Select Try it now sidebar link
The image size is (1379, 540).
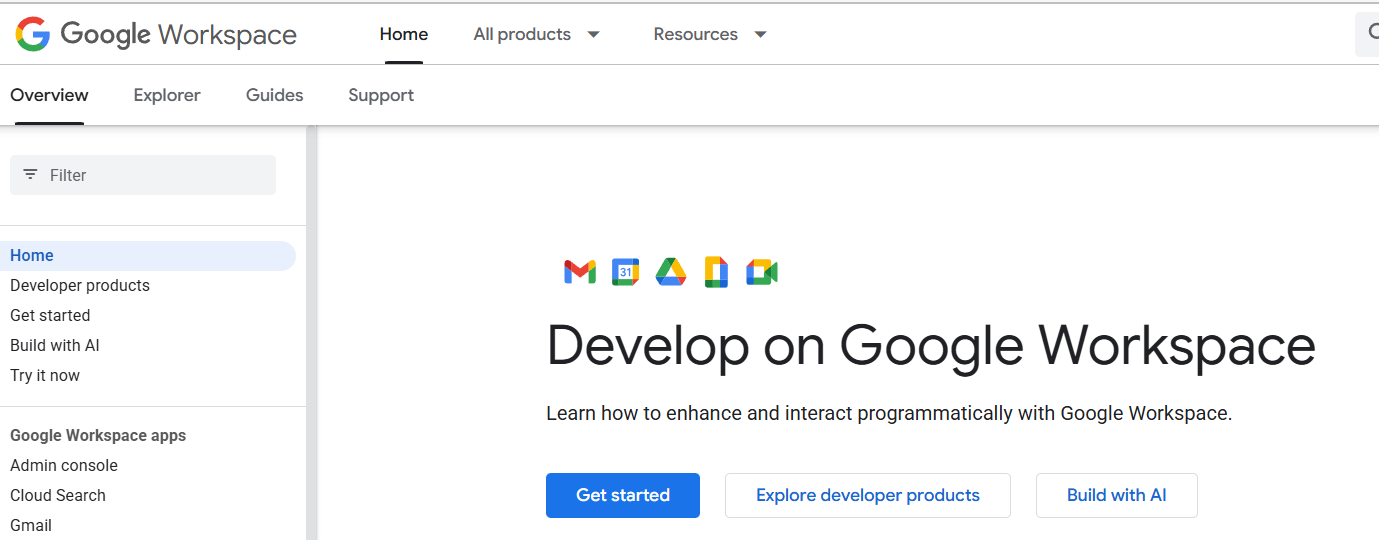(x=45, y=375)
